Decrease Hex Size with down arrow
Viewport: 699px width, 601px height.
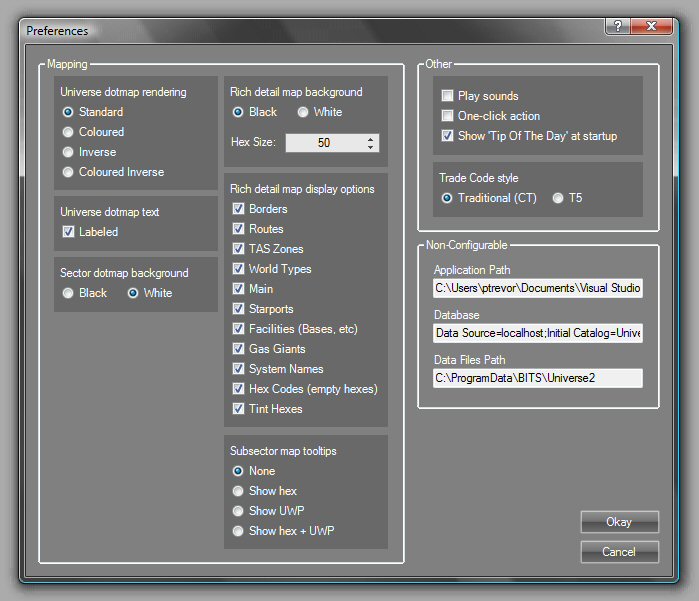370,148
